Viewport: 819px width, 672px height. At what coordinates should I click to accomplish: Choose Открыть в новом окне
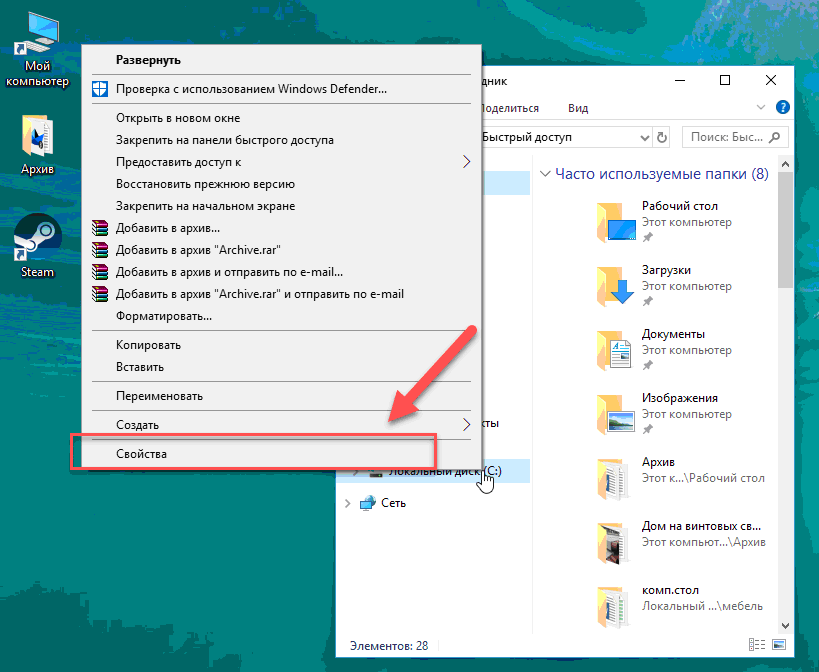[x=282, y=118]
